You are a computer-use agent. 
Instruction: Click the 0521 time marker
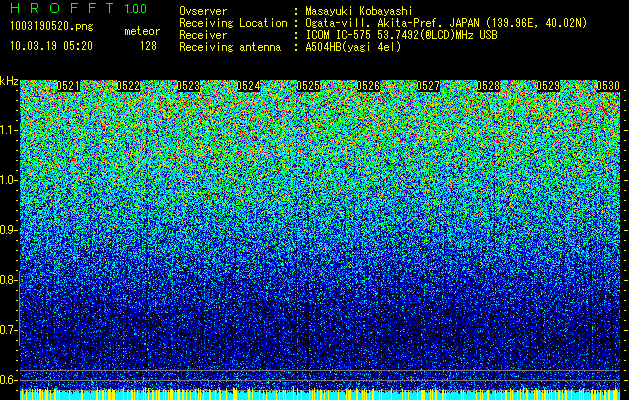click(68, 85)
